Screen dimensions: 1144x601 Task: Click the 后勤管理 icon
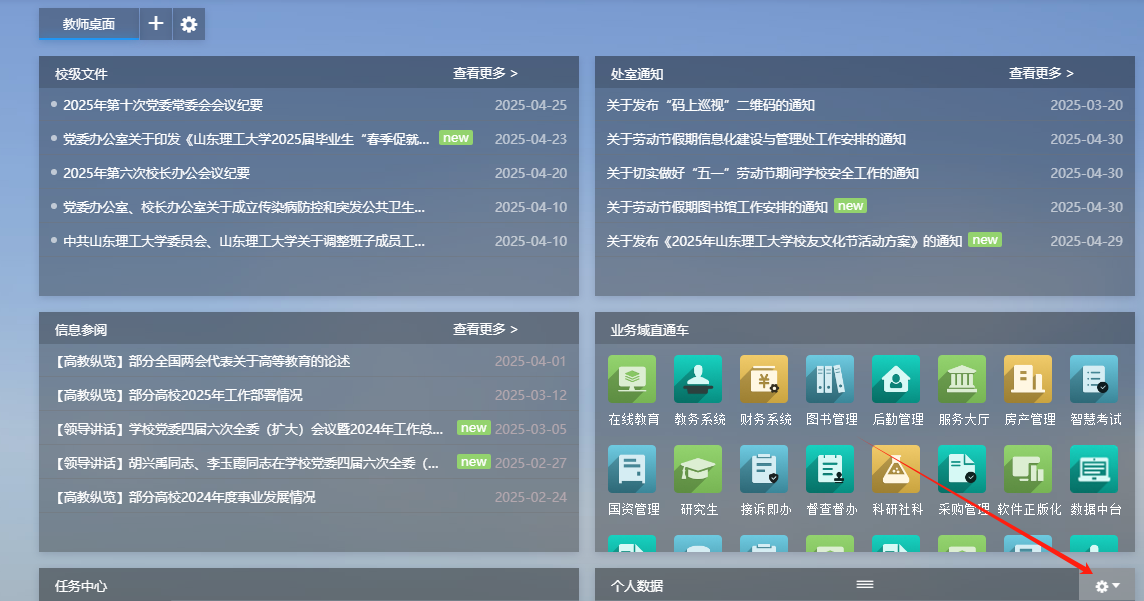tap(897, 380)
